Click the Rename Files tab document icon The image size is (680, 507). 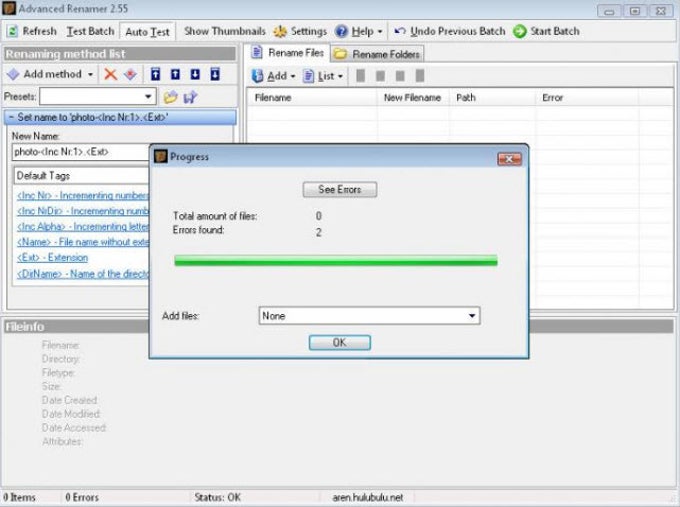[257, 52]
